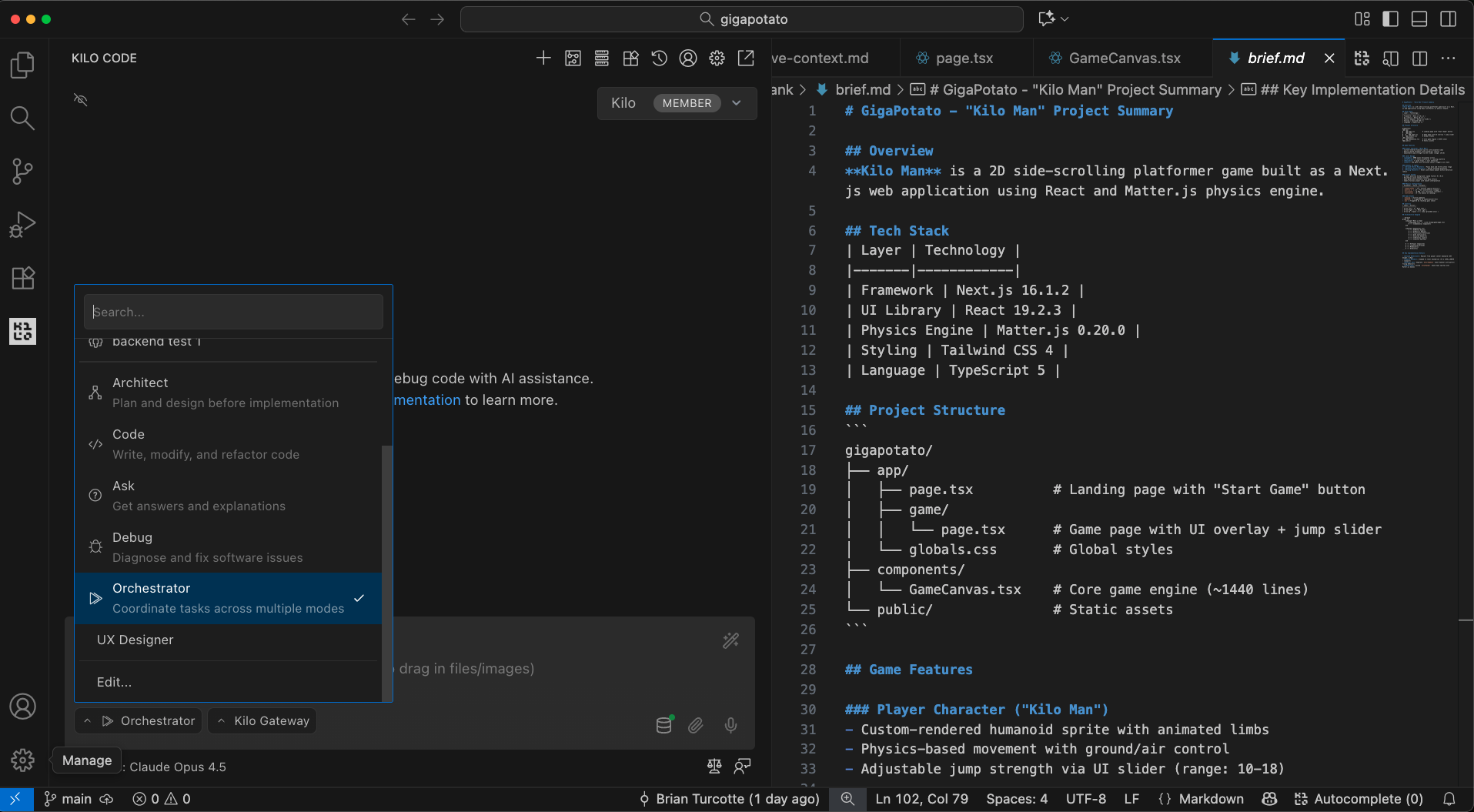Start a new Kilo Code task
Screen dimensions: 1474x812
(x=543, y=58)
